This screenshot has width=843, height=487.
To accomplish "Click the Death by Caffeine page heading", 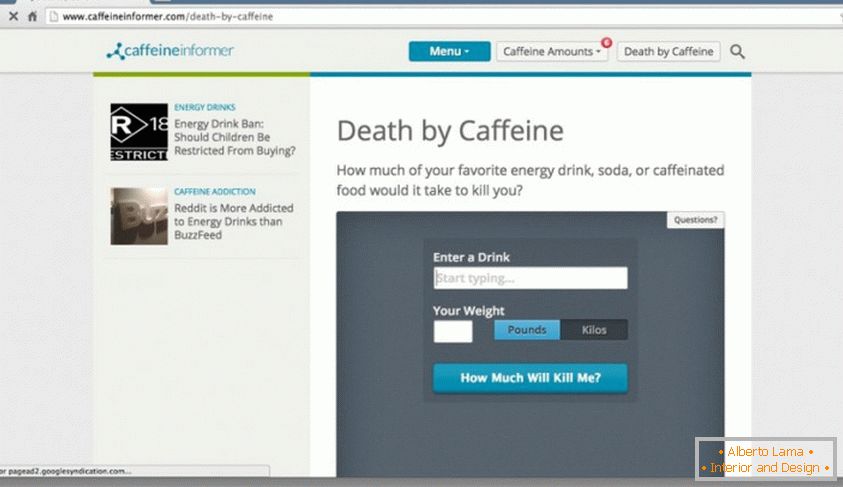I will [451, 131].
